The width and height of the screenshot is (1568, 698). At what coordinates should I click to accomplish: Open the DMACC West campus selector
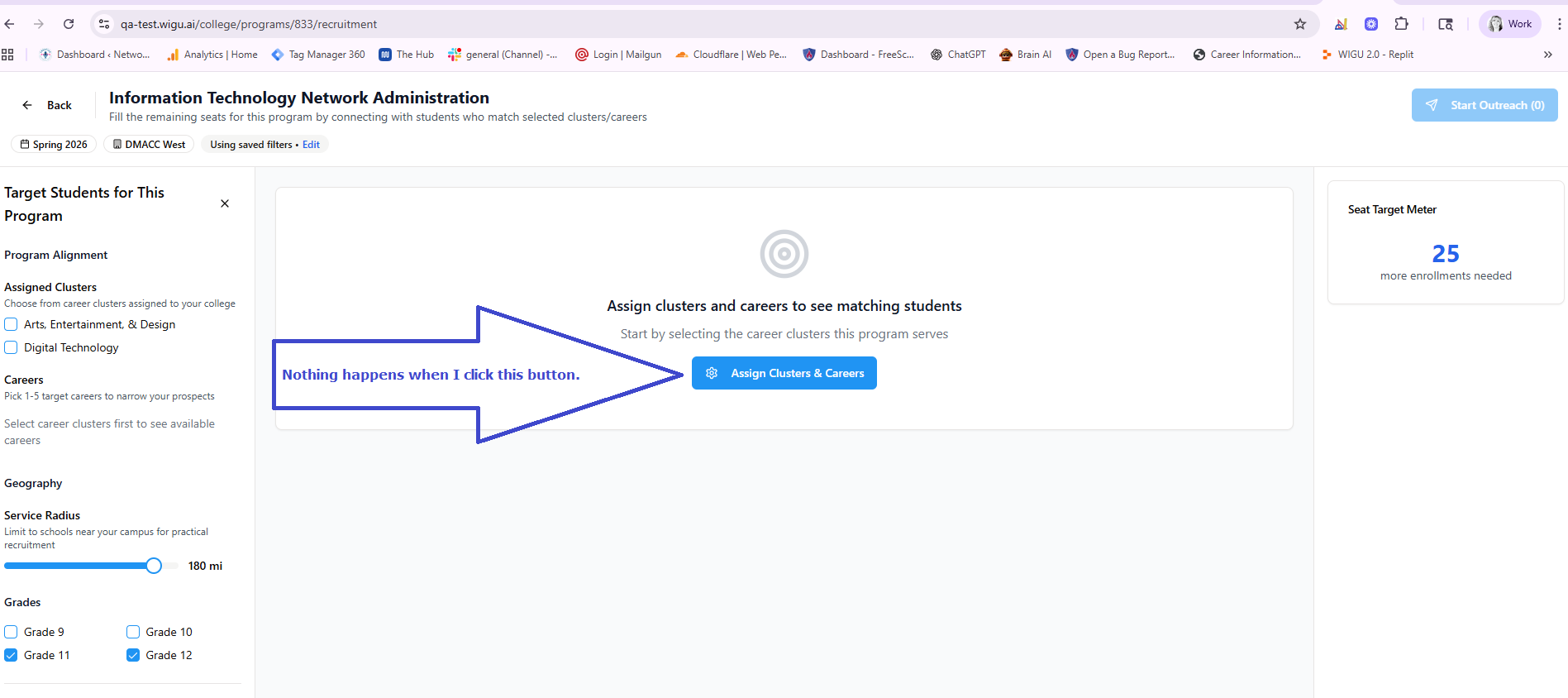point(149,145)
